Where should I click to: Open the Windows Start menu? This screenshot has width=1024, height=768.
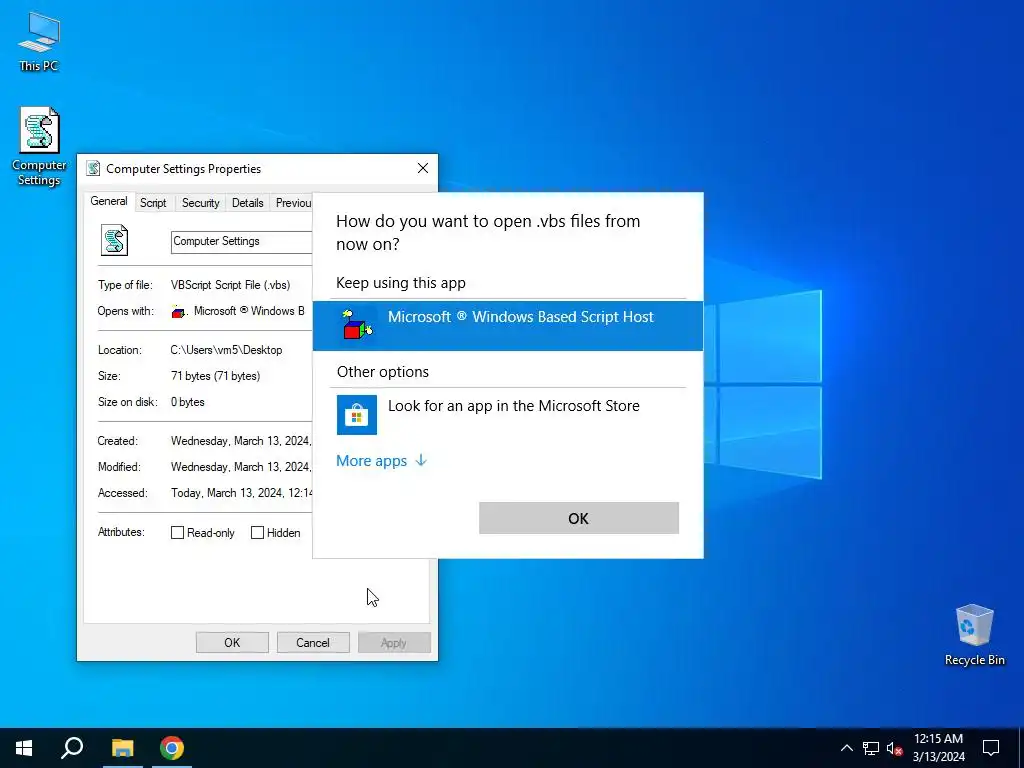click(x=24, y=748)
